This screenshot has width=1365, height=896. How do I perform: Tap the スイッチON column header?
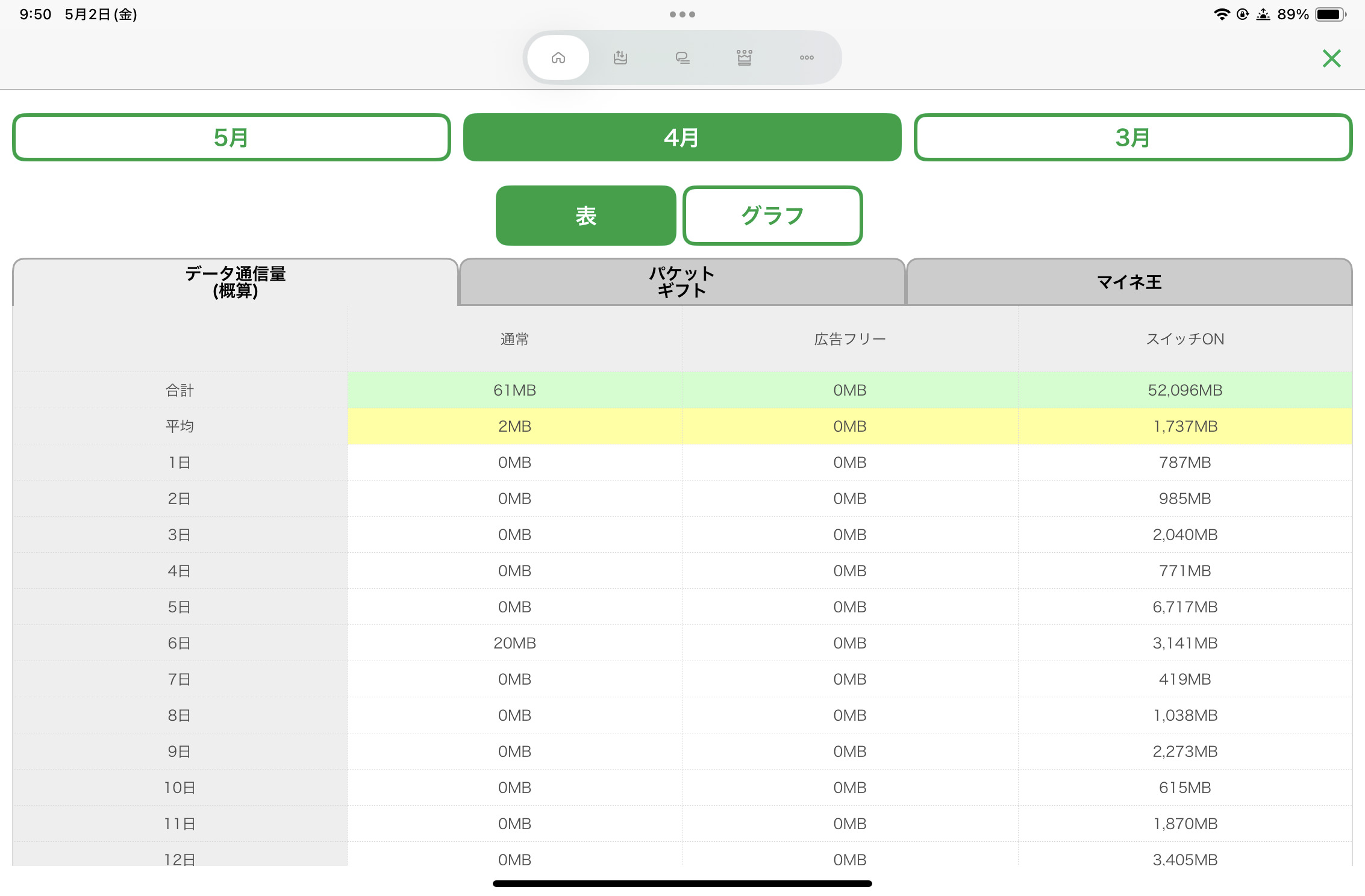pos(1184,339)
